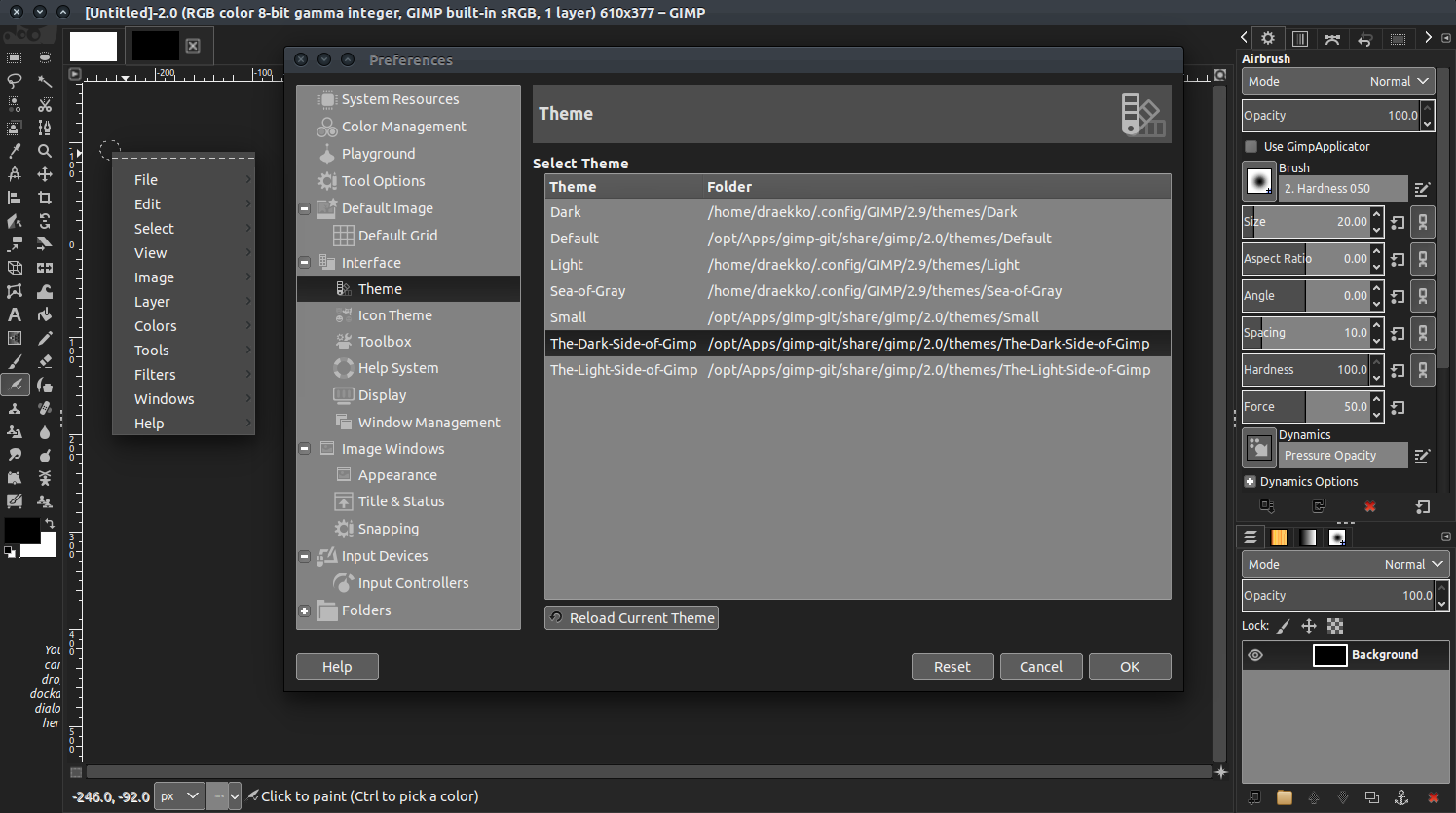Viewport: 1456px width, 813px height.
Task: Toggle visibility eye of Background layer
Action: click(x=1255, y=655)
